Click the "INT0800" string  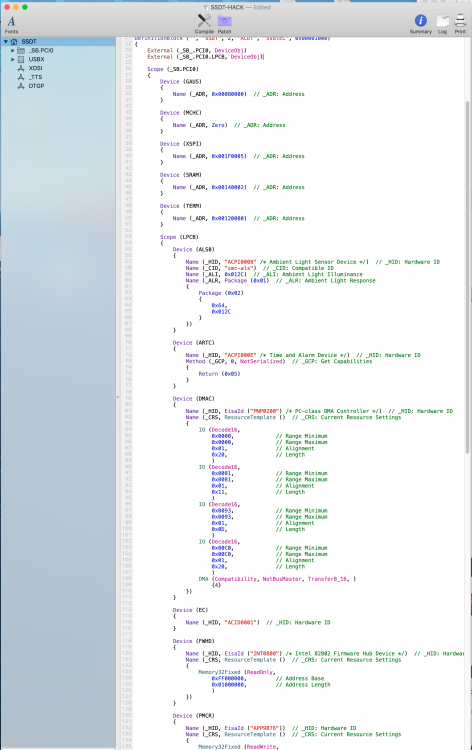(263, 654)
